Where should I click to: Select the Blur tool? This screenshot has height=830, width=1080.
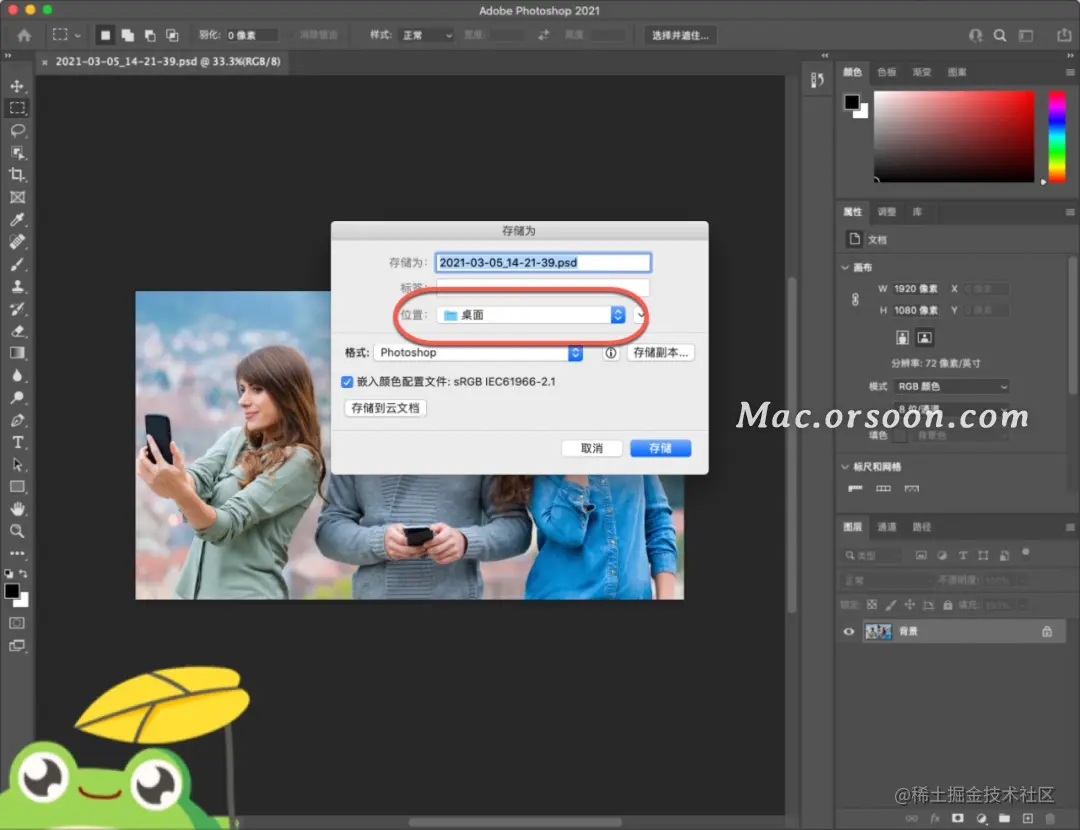point(17,375)
